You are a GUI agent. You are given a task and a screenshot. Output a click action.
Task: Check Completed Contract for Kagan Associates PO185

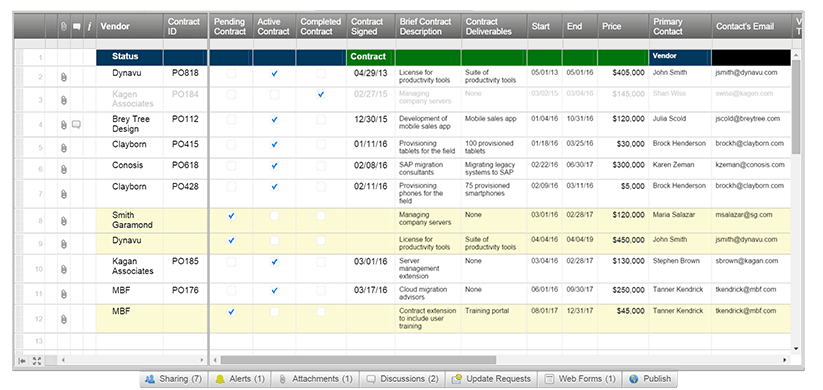321,261
